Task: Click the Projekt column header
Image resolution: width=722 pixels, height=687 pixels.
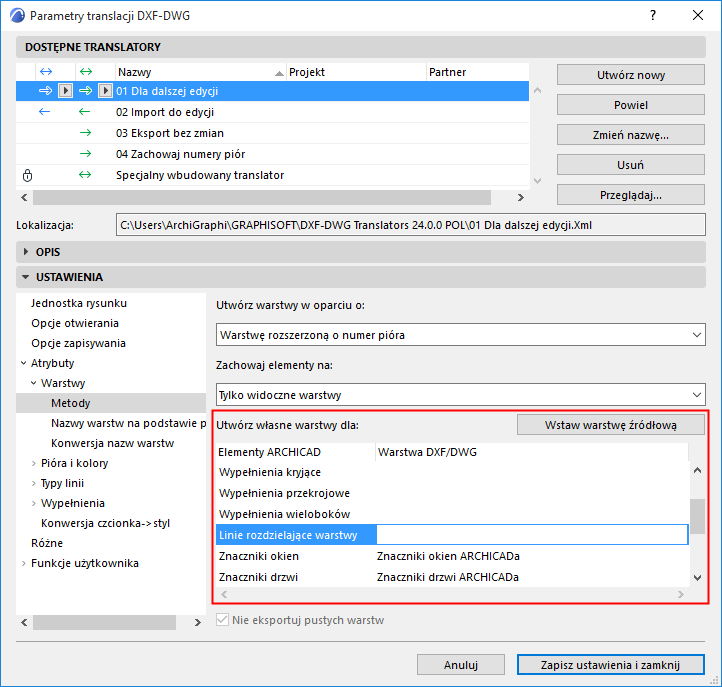Action: [356, 72]
